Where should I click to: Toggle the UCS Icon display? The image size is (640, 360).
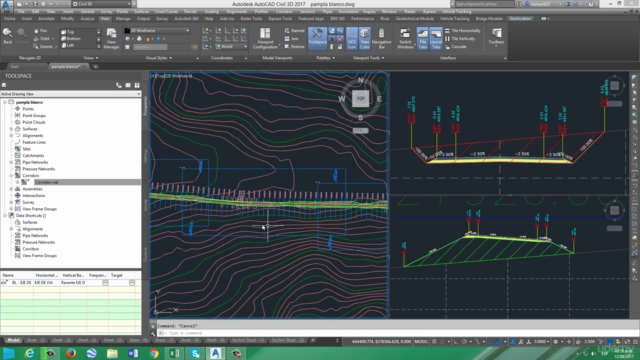click(x=351, y=39)
